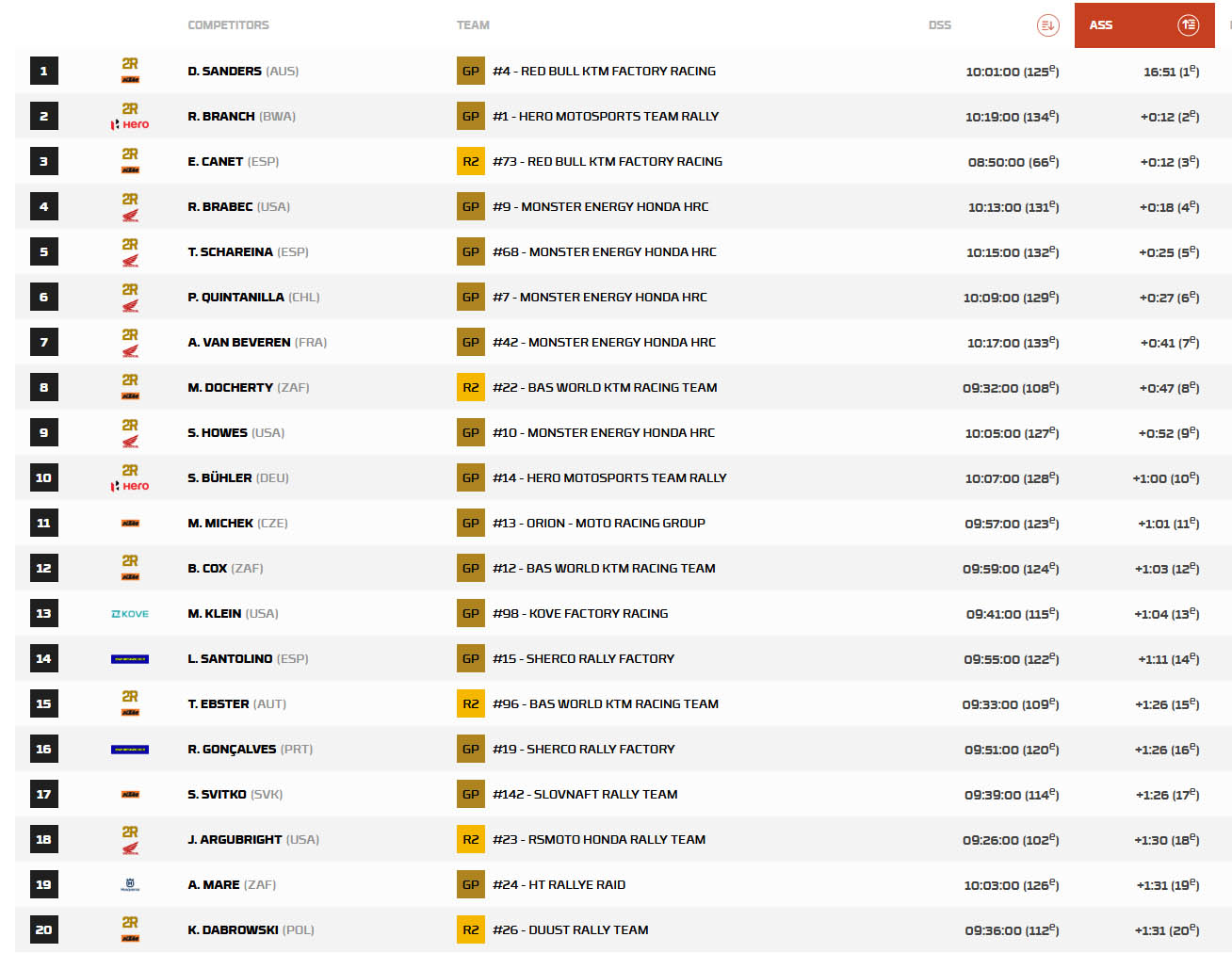Click the position 20 rank badge

[x=44, y=929]
